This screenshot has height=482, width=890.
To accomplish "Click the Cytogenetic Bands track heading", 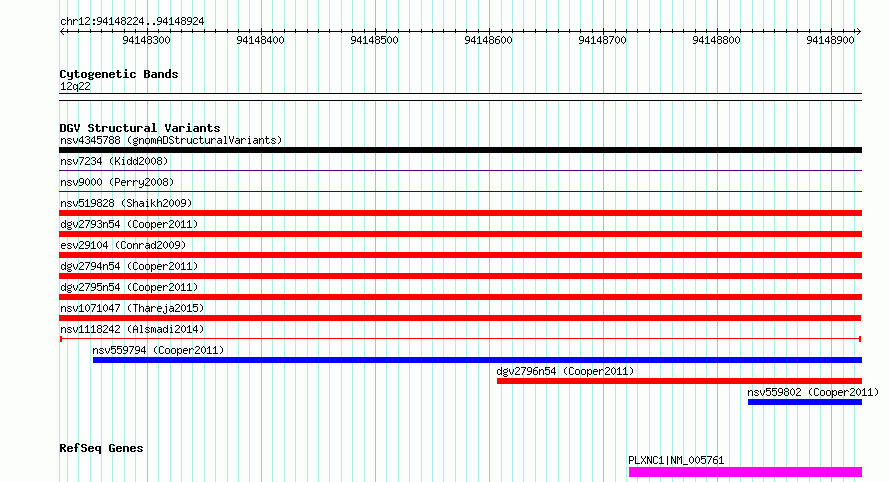I will click(119, 74).
